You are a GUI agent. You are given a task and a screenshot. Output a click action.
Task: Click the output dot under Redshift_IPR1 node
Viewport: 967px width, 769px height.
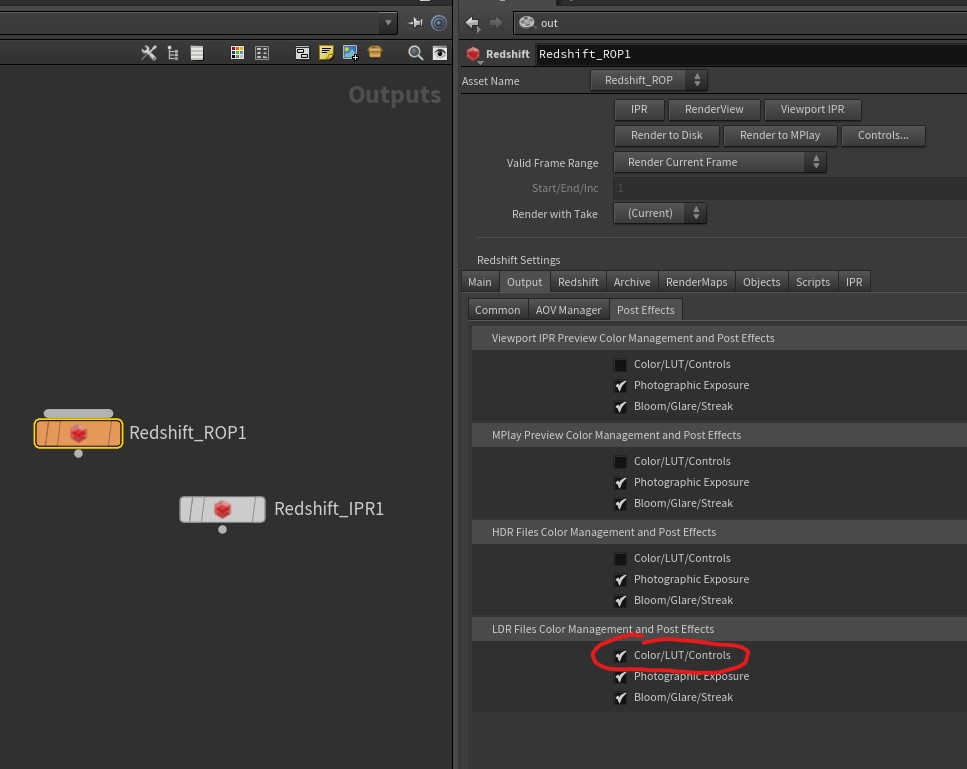pos(223,530)
